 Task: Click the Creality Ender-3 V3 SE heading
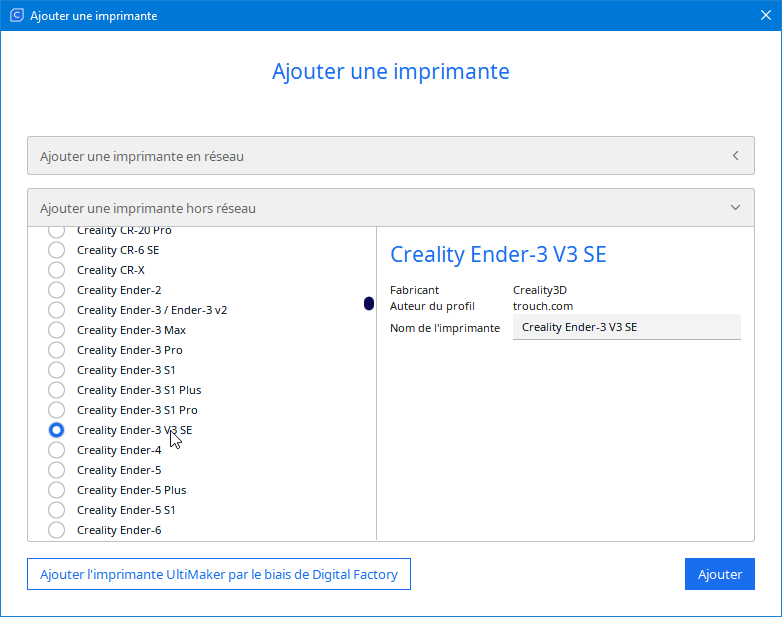pyautogui.click(x=498, y=254)
